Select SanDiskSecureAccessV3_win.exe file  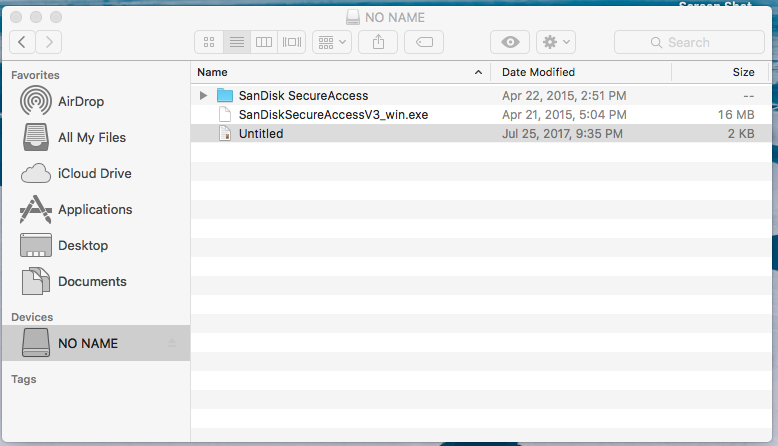click(x=481, y=115)
